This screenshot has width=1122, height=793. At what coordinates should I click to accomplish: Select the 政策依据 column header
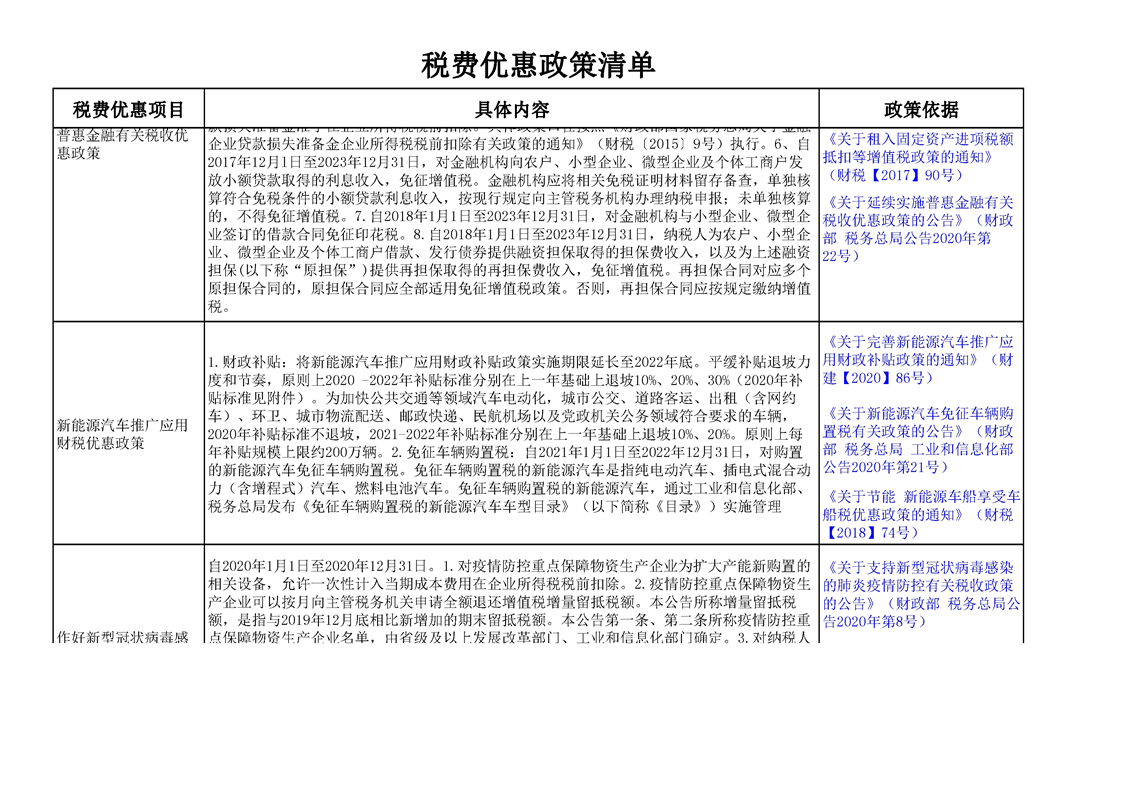pos(920,109)
